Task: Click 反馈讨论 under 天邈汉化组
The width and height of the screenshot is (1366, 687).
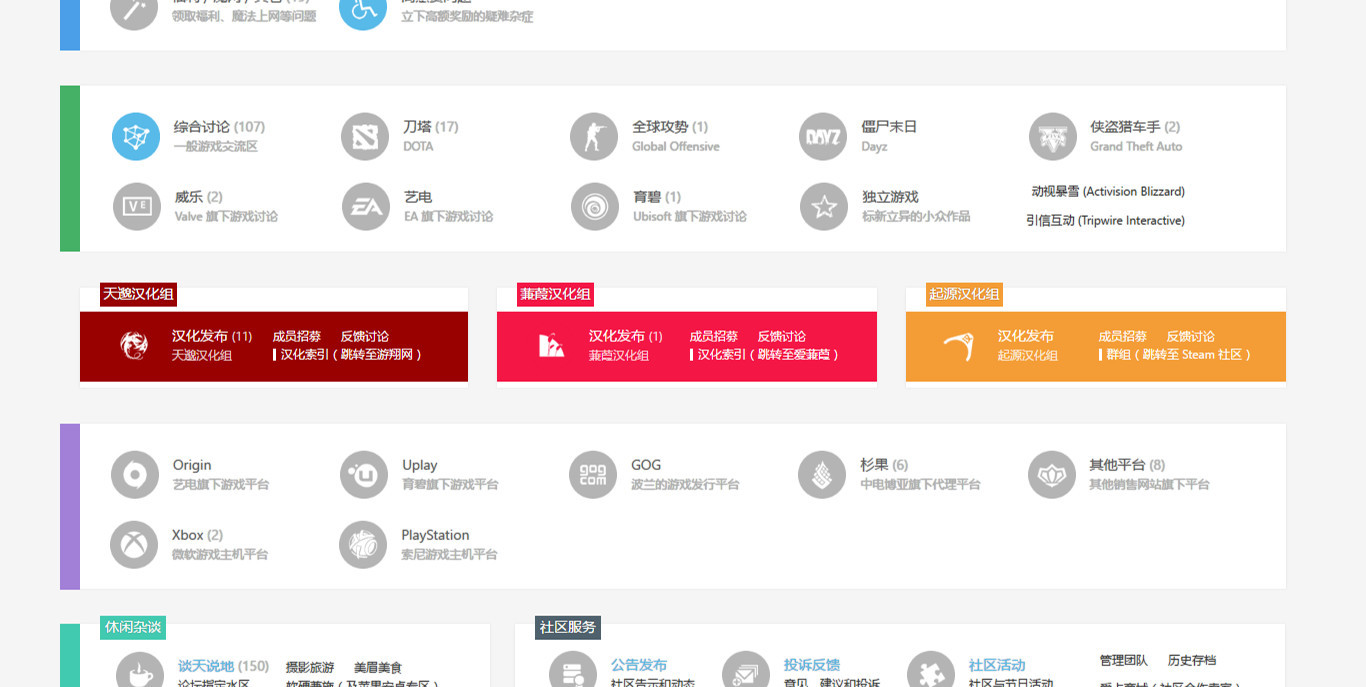Action: tap(365, 337)
